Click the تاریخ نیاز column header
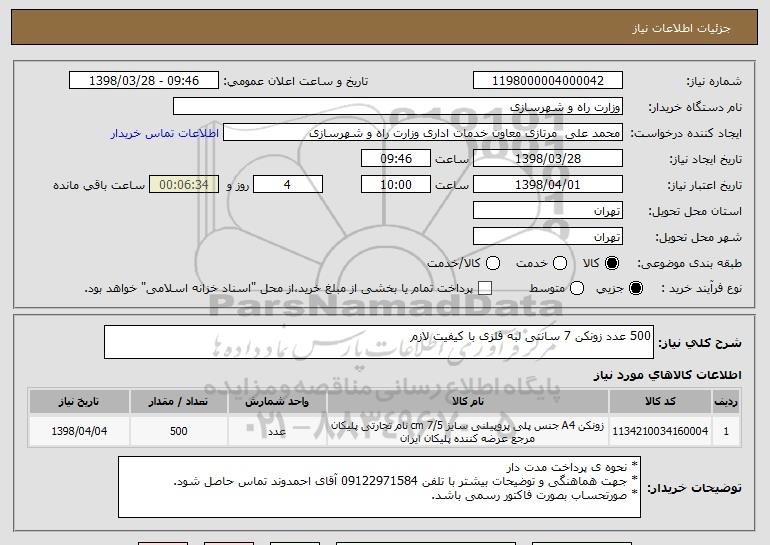Viewport: 770px width, 545px height. tap(79, 402)
